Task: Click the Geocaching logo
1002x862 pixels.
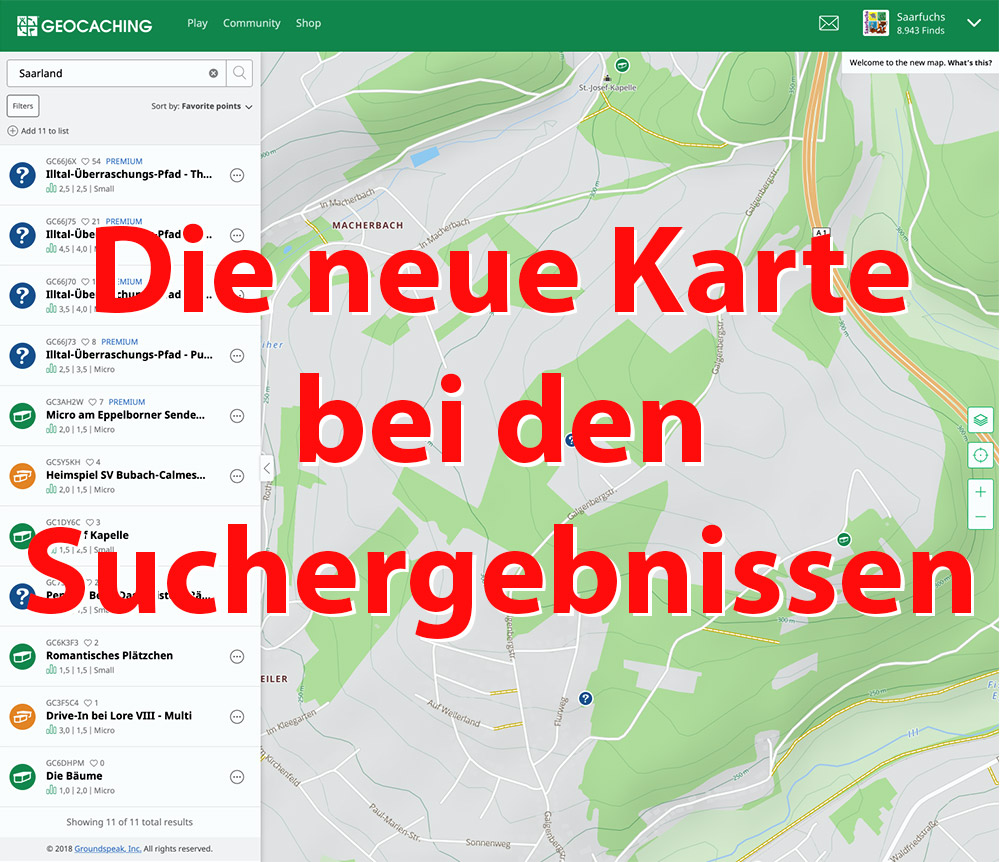Action: coord(84,26)
